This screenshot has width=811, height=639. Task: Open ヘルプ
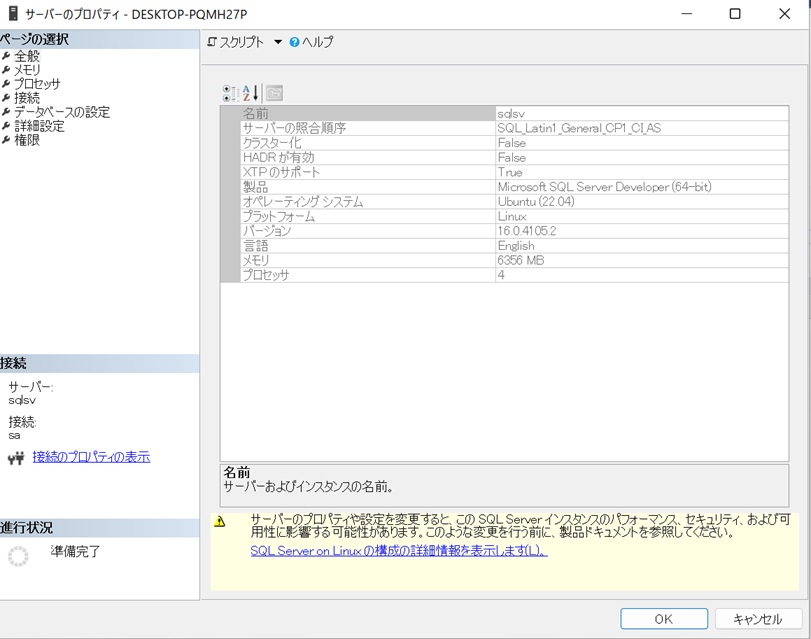(x=312, y=42)
